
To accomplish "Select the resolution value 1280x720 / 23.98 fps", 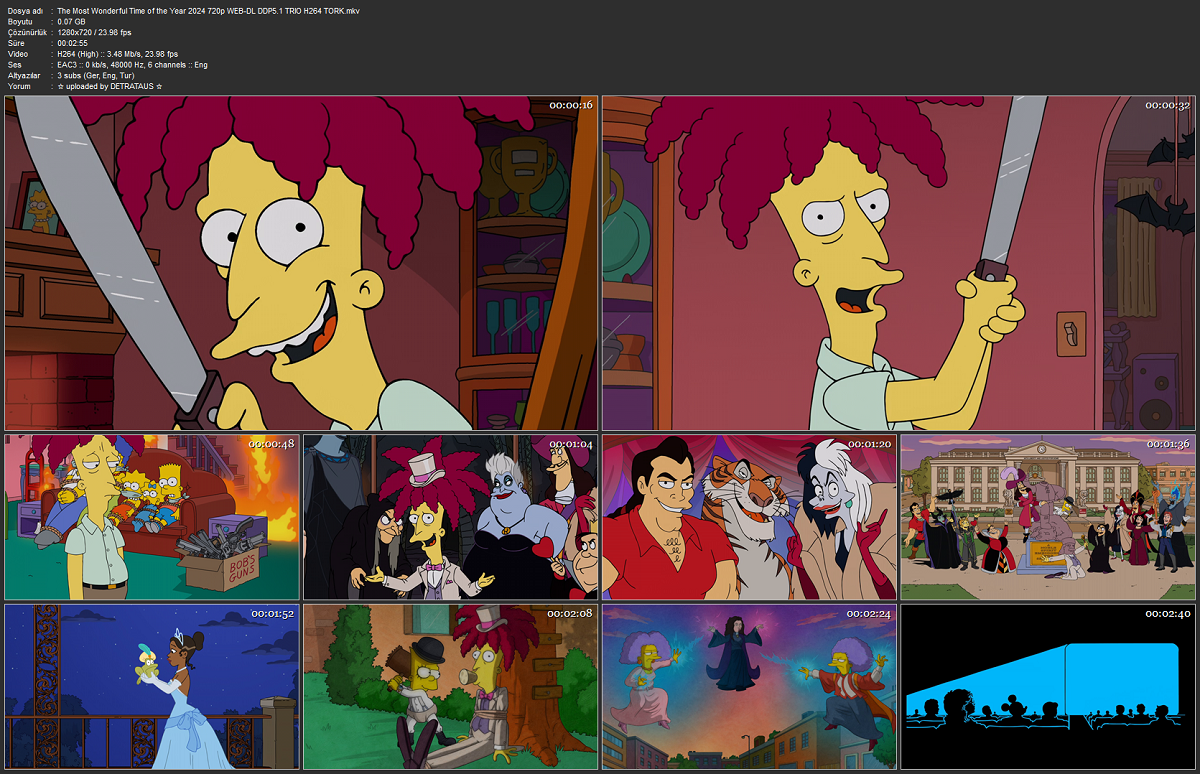I will [x=95, y=33].
